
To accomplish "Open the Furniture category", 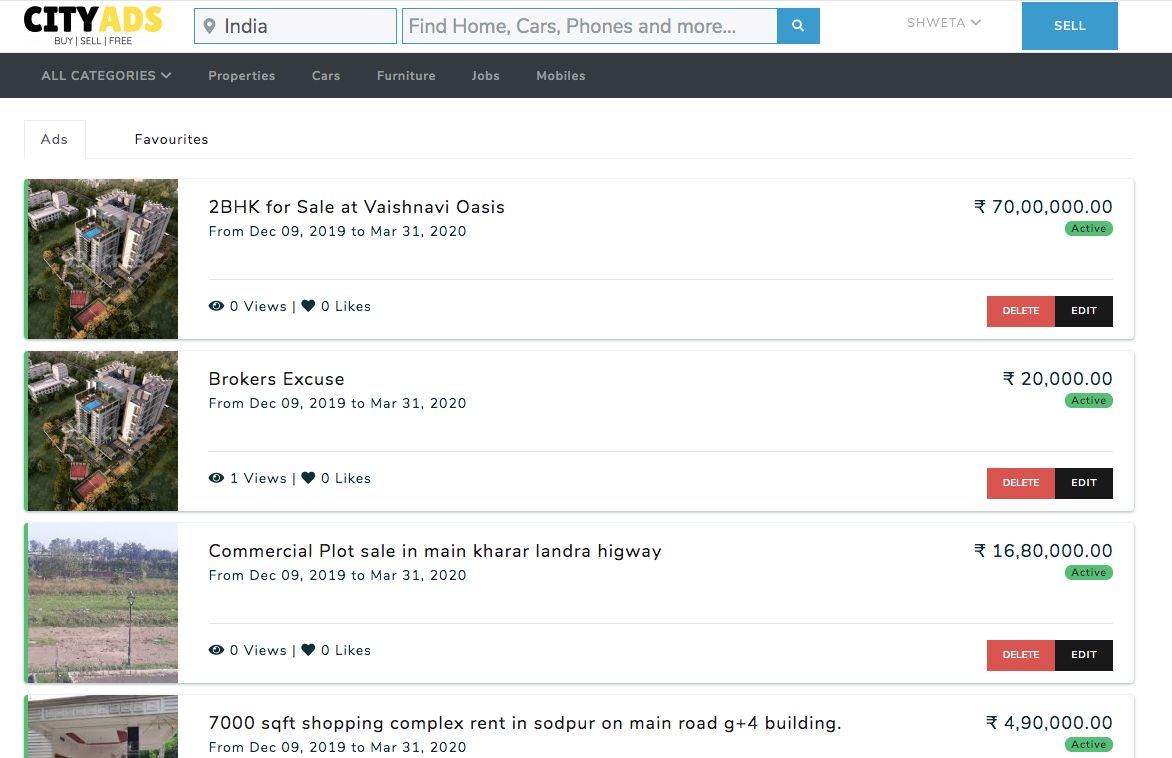I will [406, 76].
